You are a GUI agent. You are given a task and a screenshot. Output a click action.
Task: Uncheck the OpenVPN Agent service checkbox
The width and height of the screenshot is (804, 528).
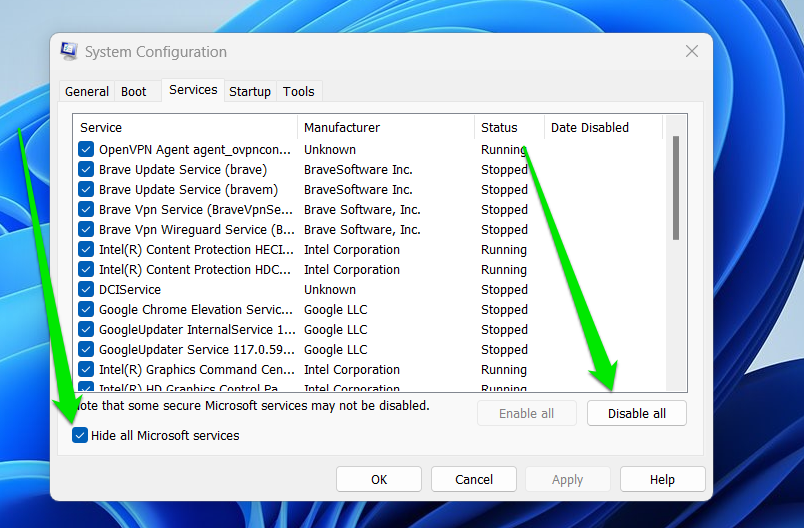(86, 149)
